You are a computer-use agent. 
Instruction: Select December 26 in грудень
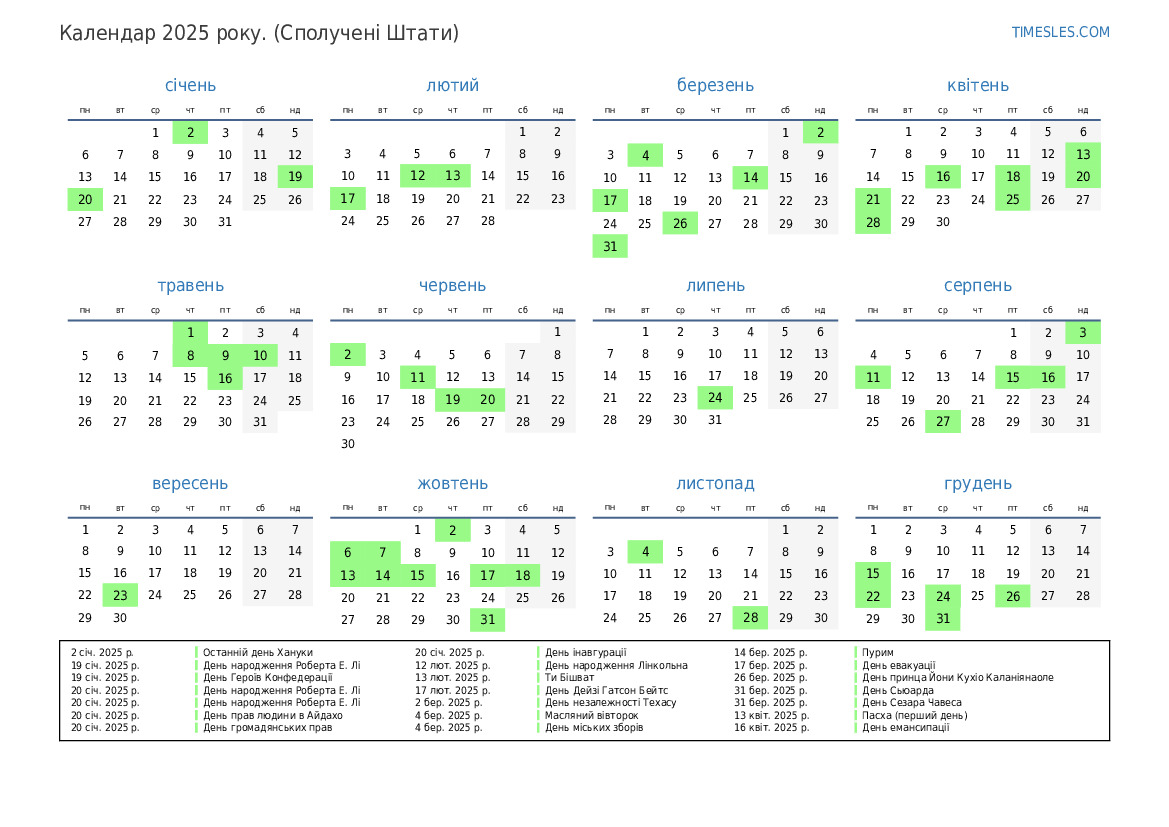pos(1013,597)
